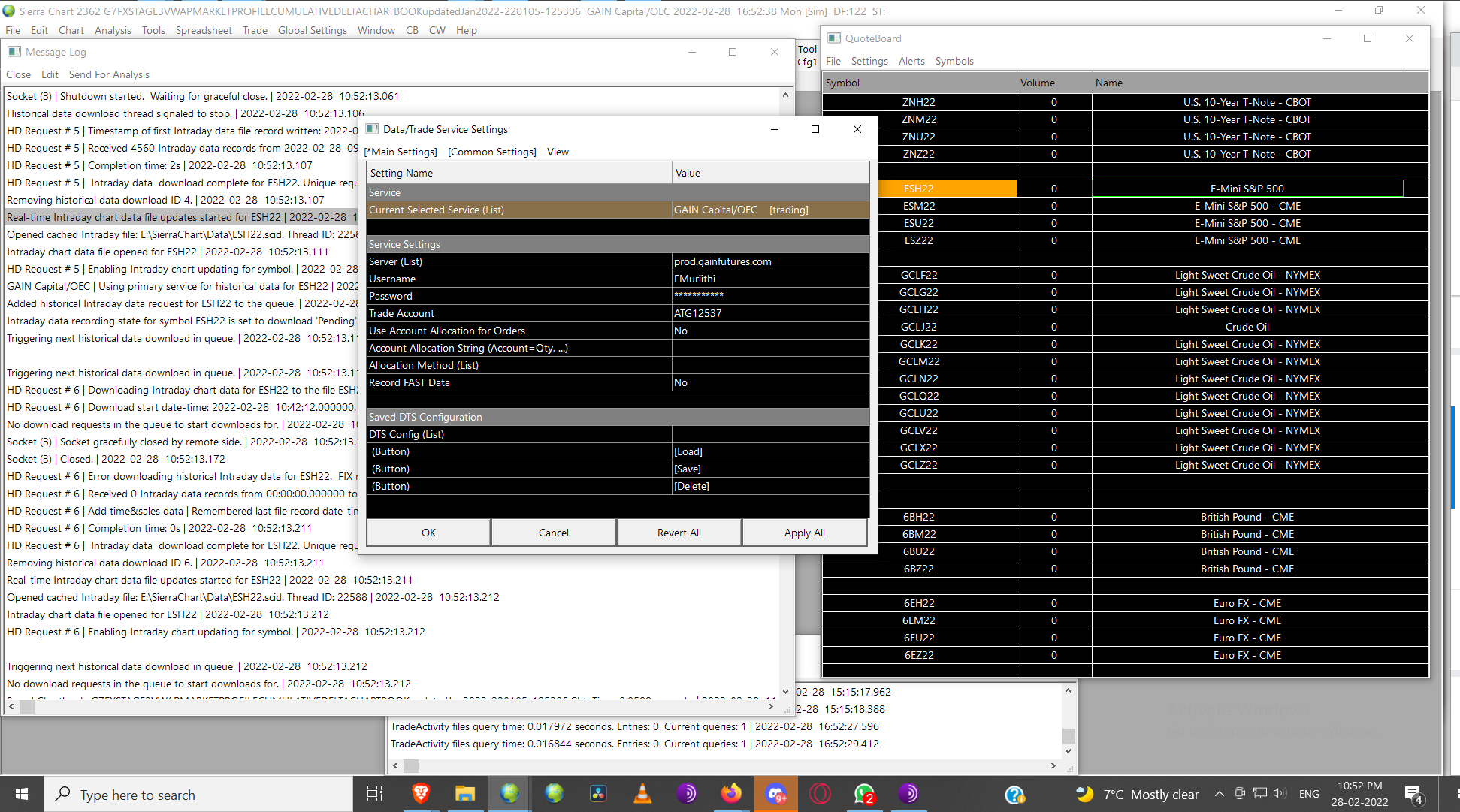Viewport: 1460px width, 812px height.
Task: Open Firefox from taskbar
Action: [731, 794]
